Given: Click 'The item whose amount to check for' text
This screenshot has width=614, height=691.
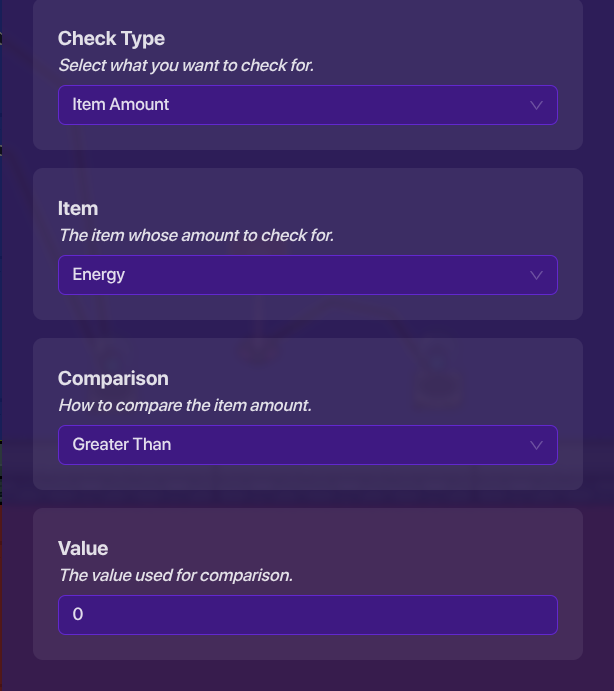Looking at the screenshot, I should pyautogui.click(x=196, y=235).
